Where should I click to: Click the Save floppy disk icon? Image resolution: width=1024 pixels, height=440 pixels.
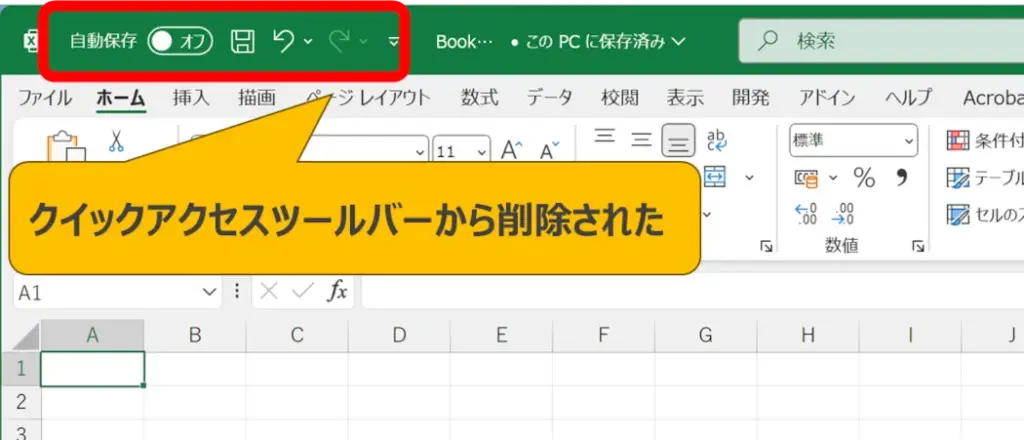coord(242,41)
